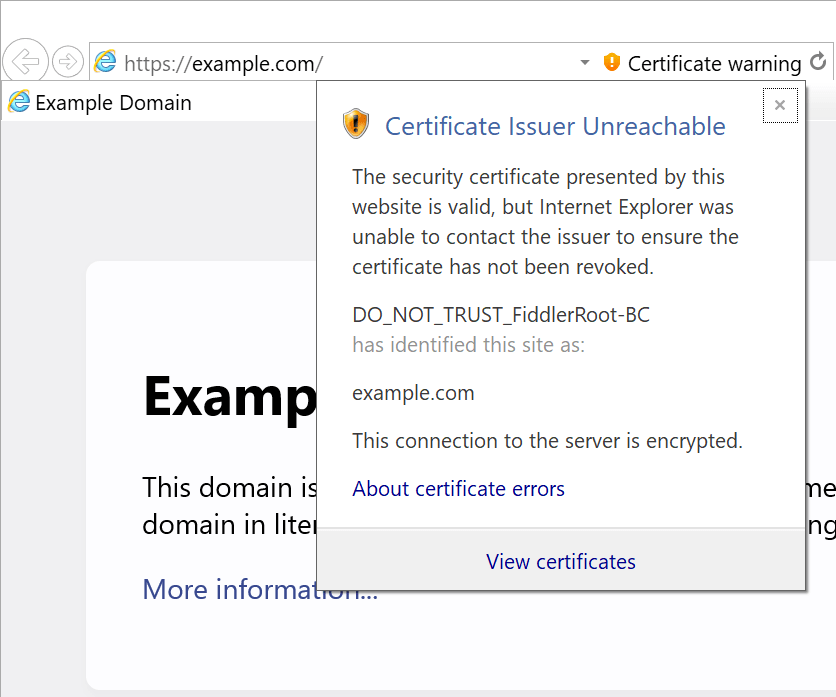Click 'has identified this site as:' text
Viewport: 836px width, 697px height.
(x=469, y=345)
